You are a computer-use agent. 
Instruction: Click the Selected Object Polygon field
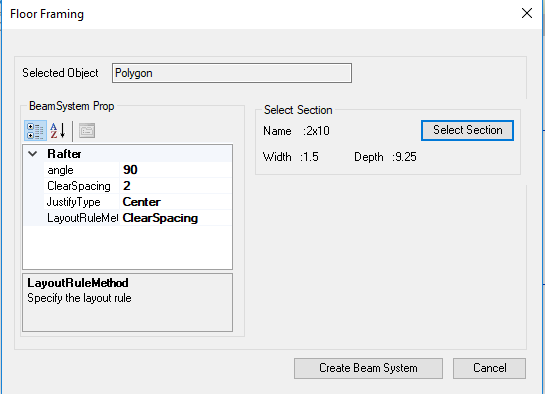tap(232, 73)
